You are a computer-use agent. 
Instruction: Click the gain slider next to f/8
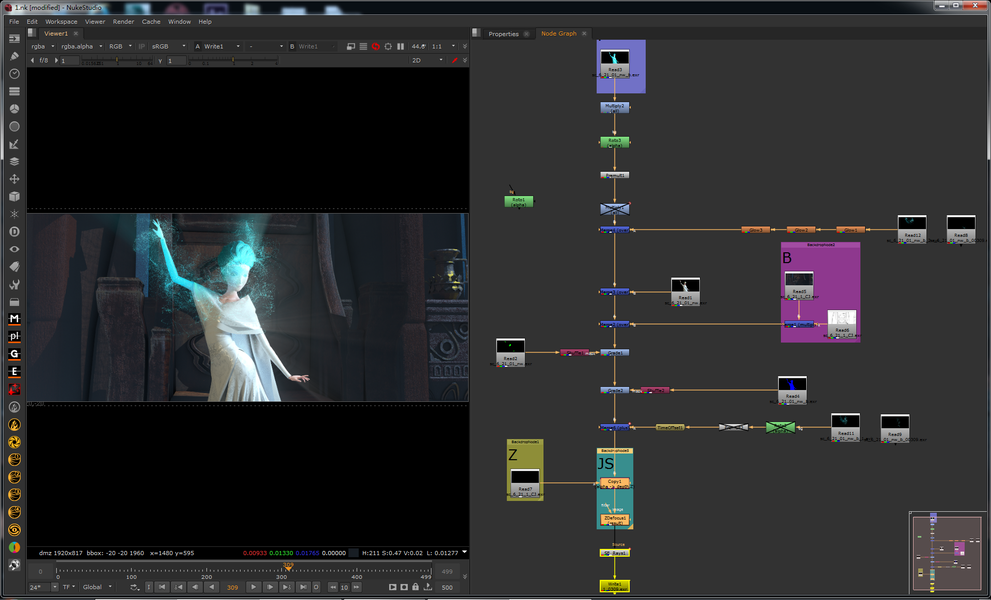coord(117,60)
